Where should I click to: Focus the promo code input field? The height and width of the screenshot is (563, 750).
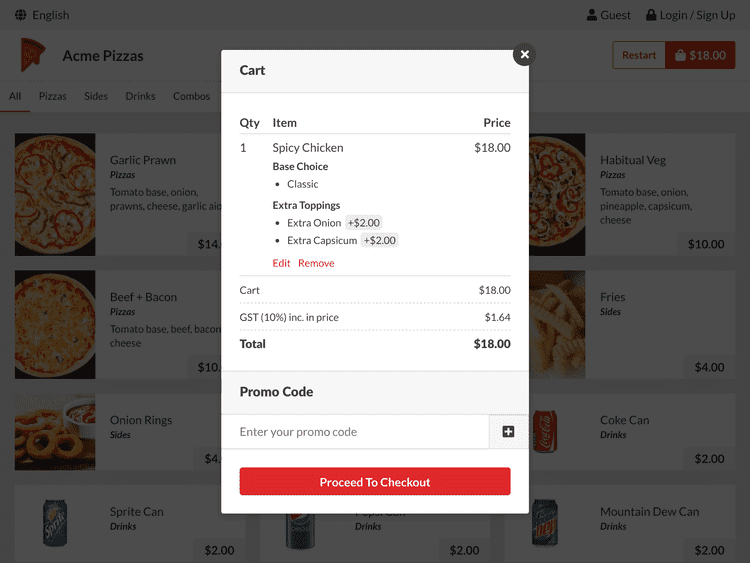pyautogui.click(x=355, y=431)
